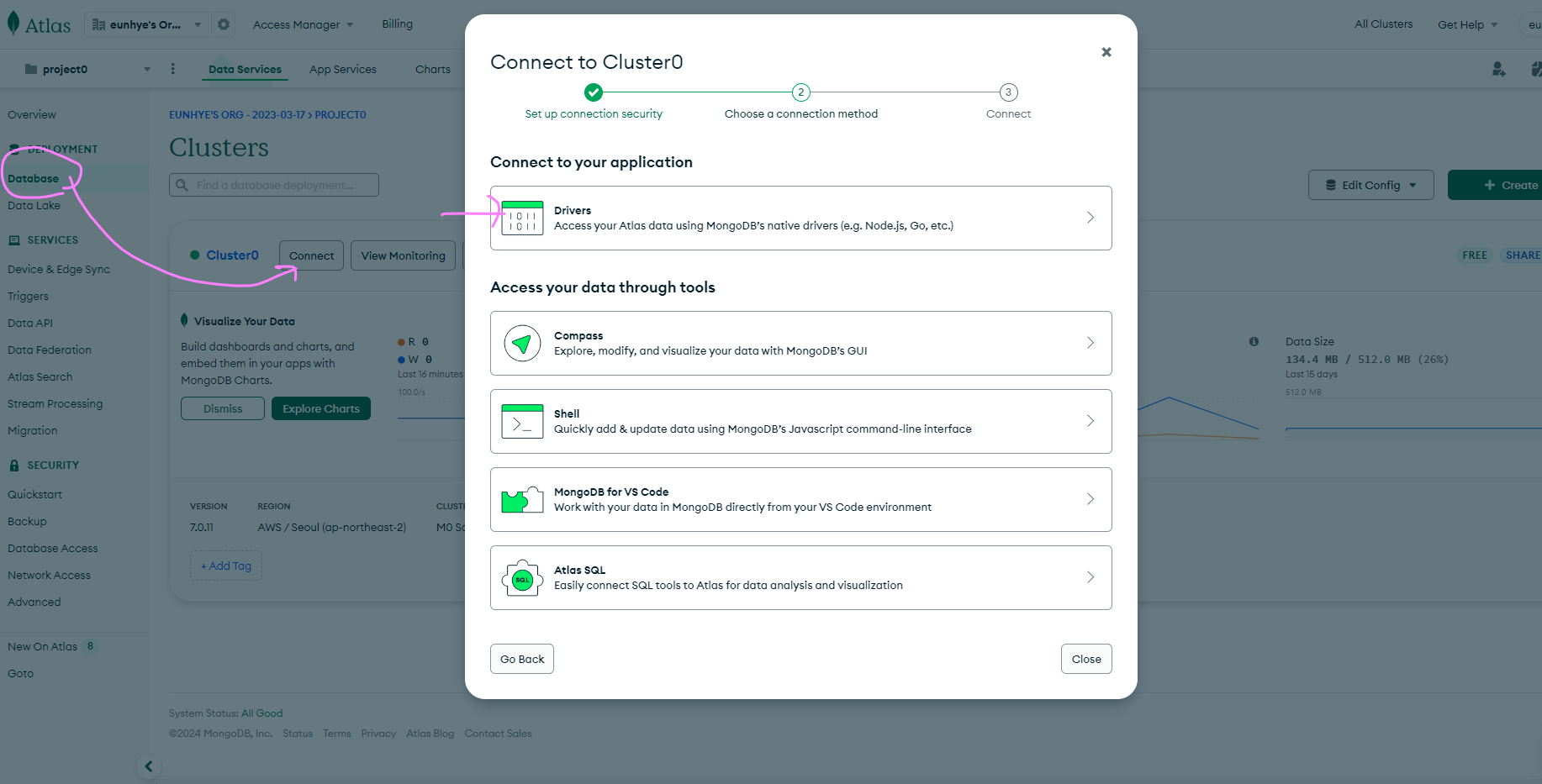Switch to Data Services tab

[x=245, y=69]
